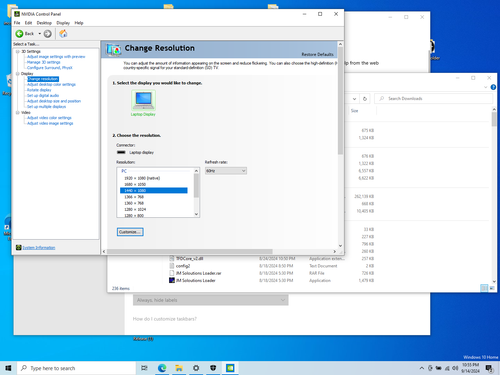The image size is (500, 375).
Task: Open File Explorer from the taskbar
Action: [x=179, y=368]
